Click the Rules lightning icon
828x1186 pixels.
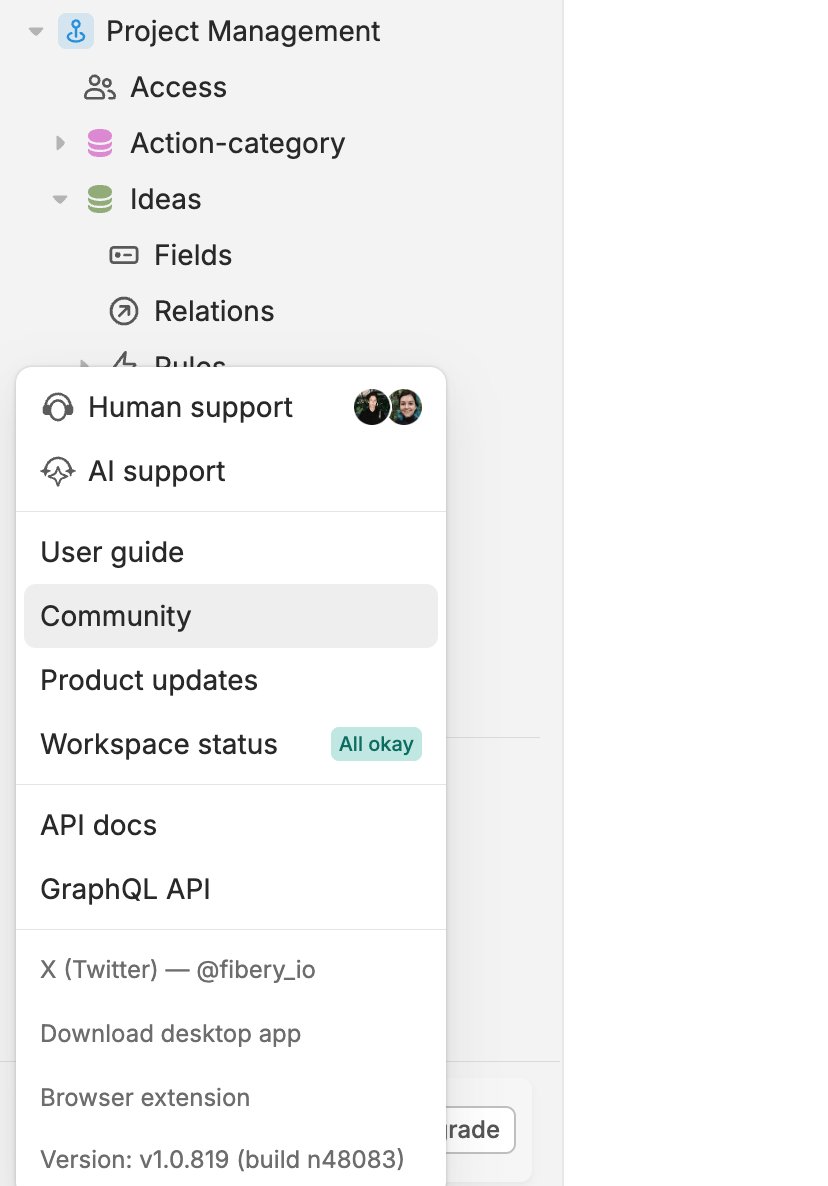122,362
